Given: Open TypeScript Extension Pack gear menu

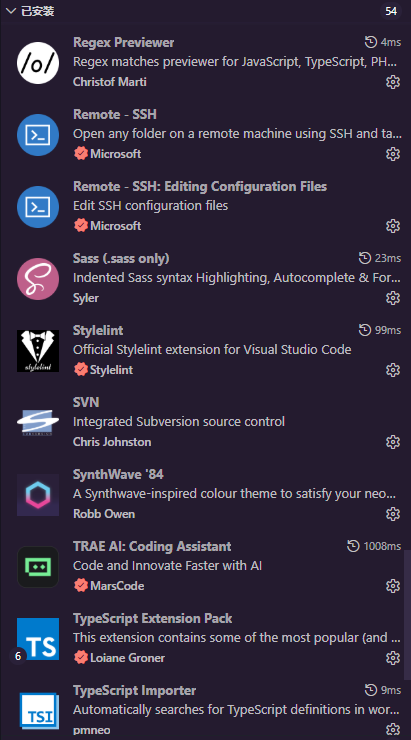Looking at the screenshot, I should point(393,658).
